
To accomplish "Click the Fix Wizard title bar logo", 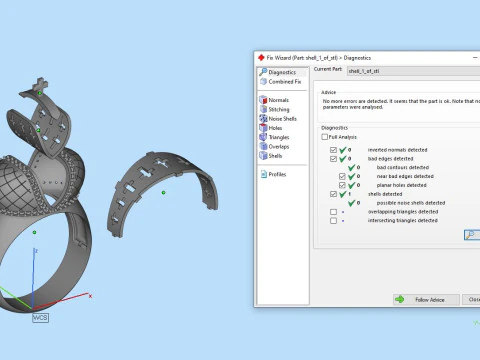I will tap(261, 58).
